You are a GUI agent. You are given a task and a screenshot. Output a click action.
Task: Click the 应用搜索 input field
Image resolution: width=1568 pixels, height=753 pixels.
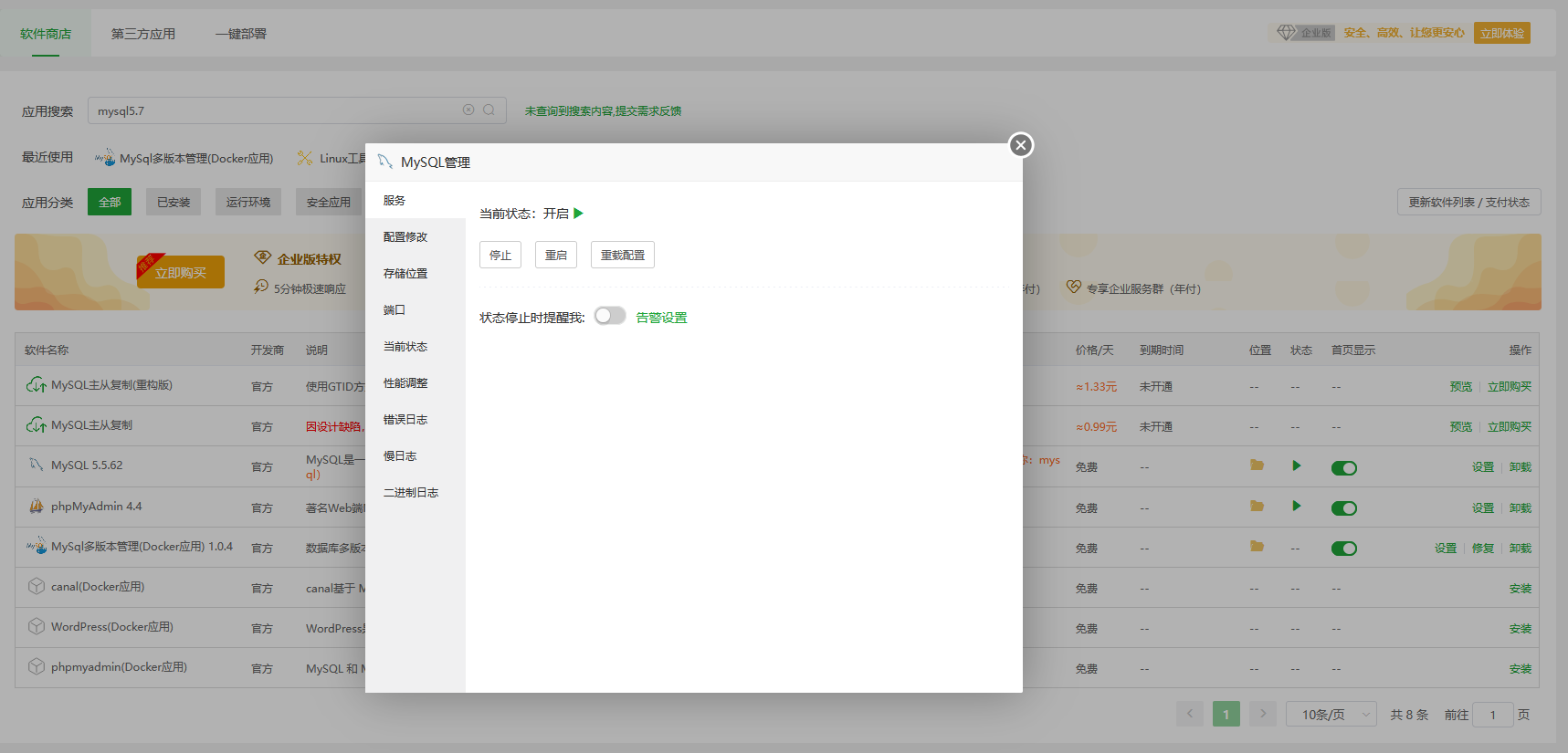[297, 110]
